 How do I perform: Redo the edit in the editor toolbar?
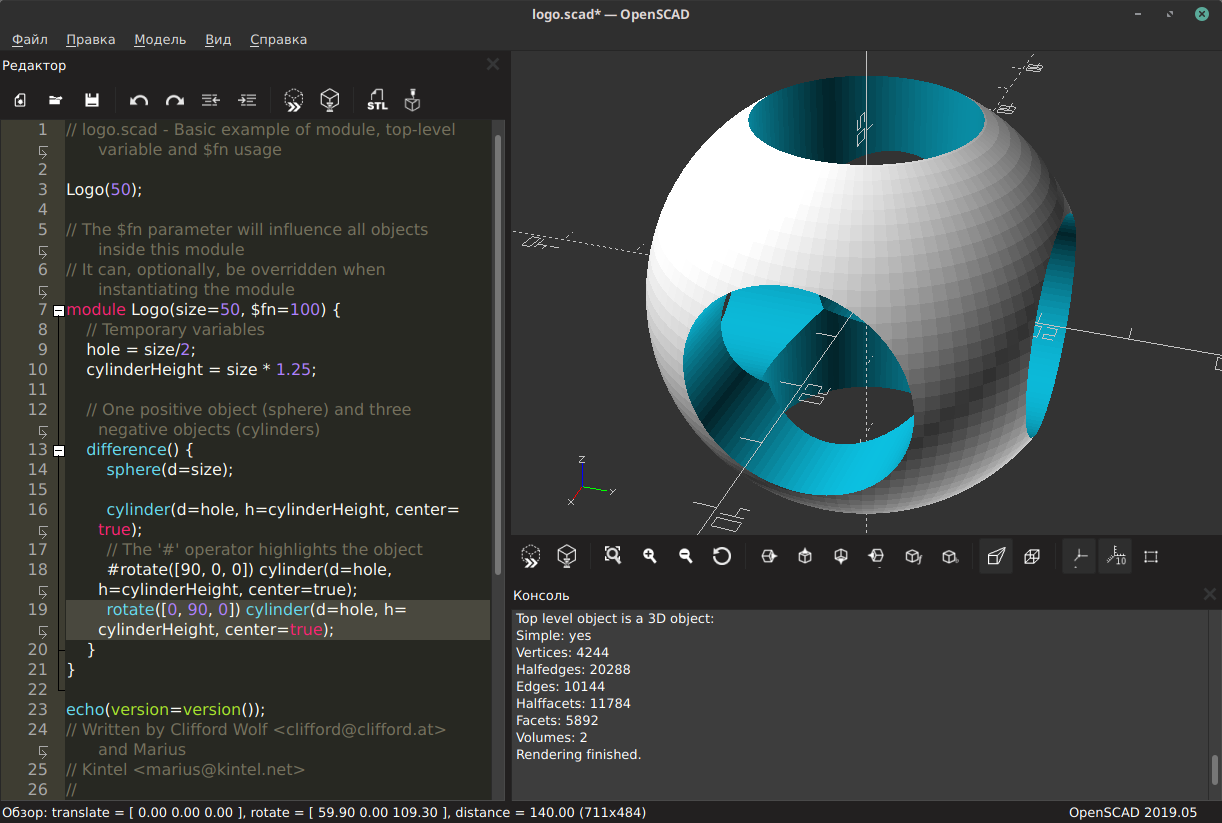click(x=175, y=100)
